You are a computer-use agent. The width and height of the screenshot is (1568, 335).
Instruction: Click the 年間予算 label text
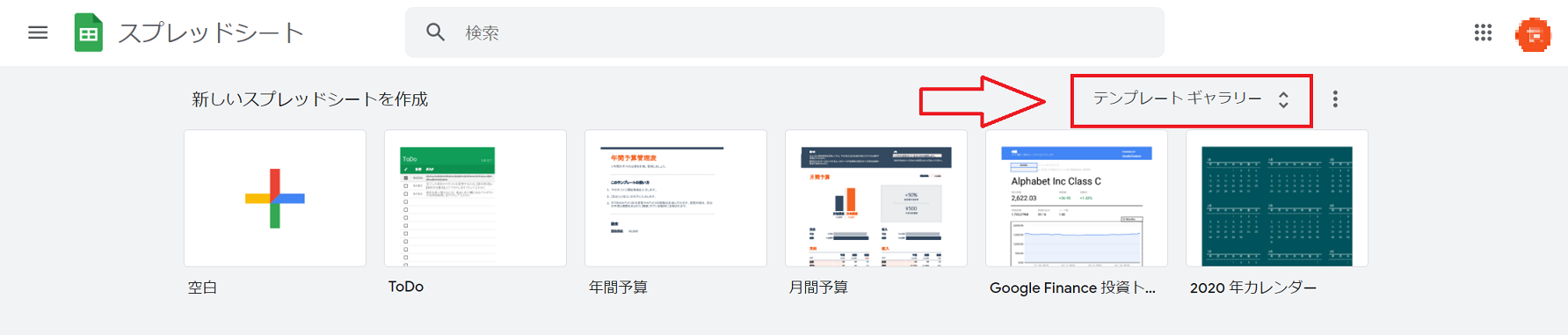[x=618, y=288]
